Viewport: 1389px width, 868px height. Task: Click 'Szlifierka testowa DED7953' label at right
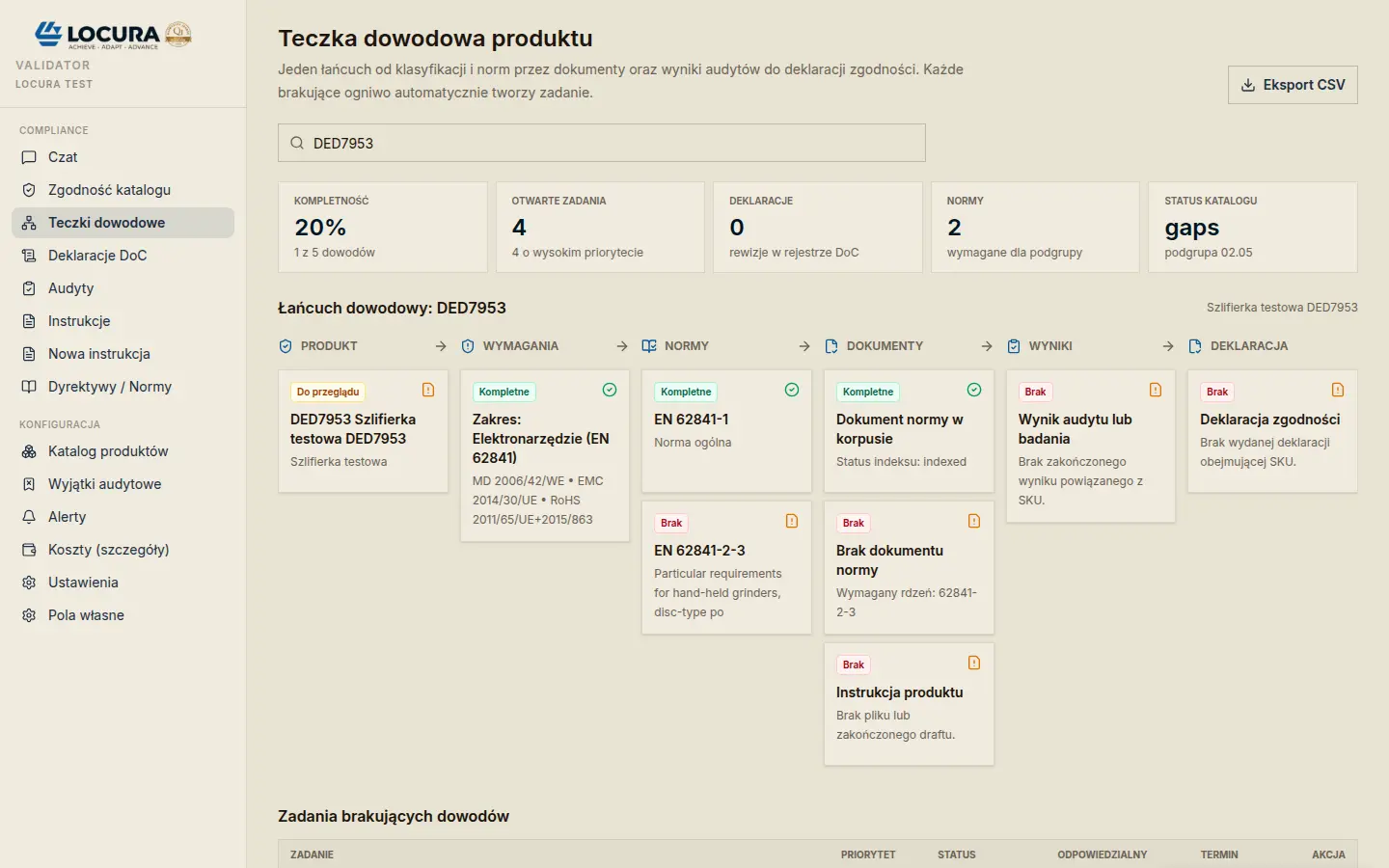pos(1282,308)
